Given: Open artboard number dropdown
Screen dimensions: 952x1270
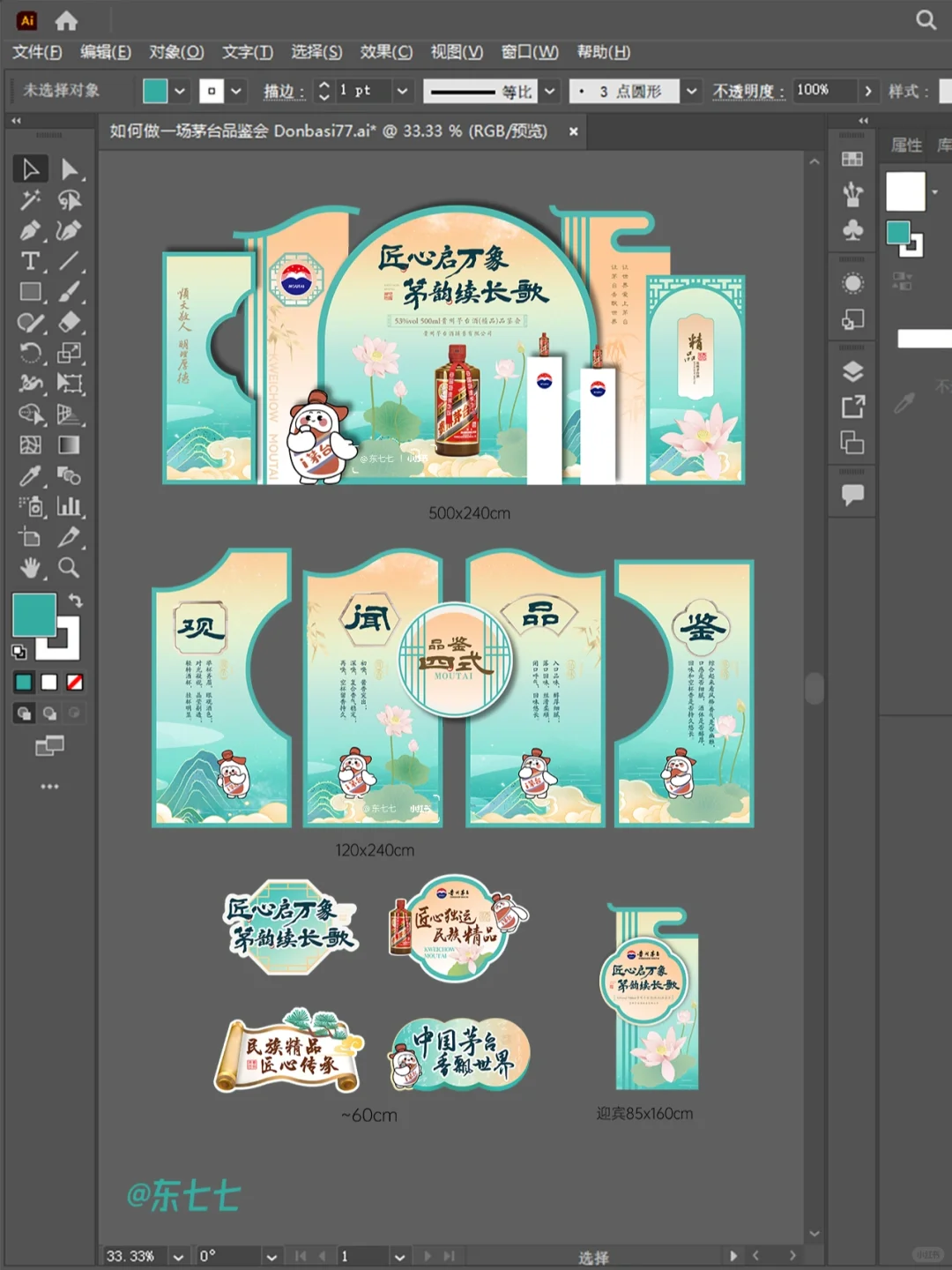Looking at the screenshot, I should [x=399, y=1257].
